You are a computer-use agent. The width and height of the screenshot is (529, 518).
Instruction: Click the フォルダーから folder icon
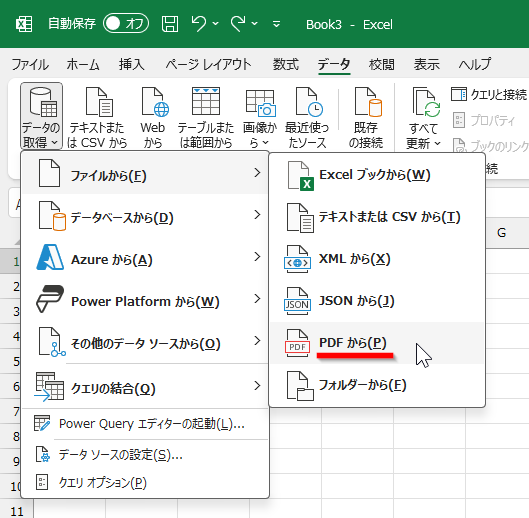point(300,386)
